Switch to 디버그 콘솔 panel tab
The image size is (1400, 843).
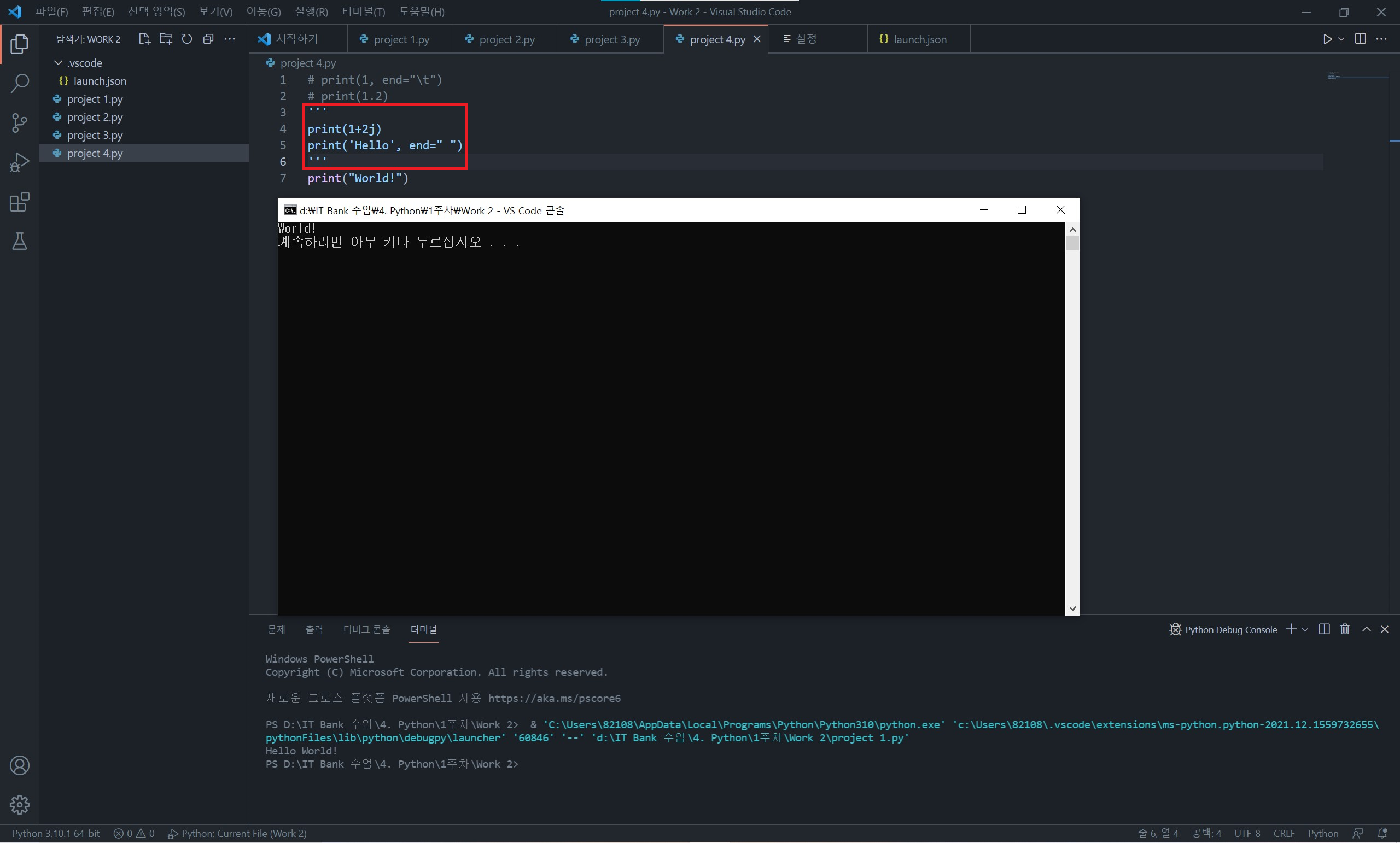click(x=366, y=629)
